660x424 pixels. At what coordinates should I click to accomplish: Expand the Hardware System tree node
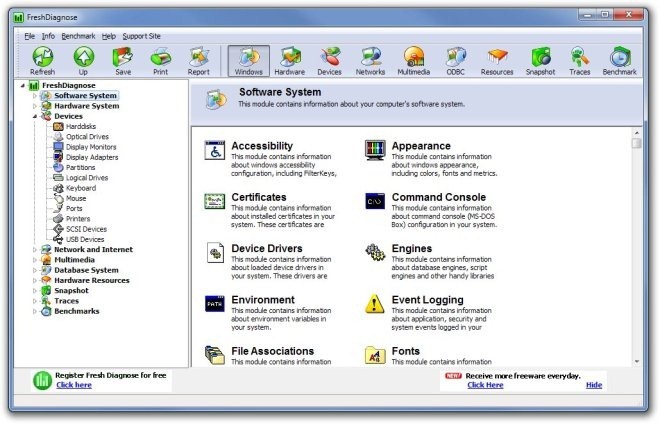pyautogui.click(x=35, y=106)
